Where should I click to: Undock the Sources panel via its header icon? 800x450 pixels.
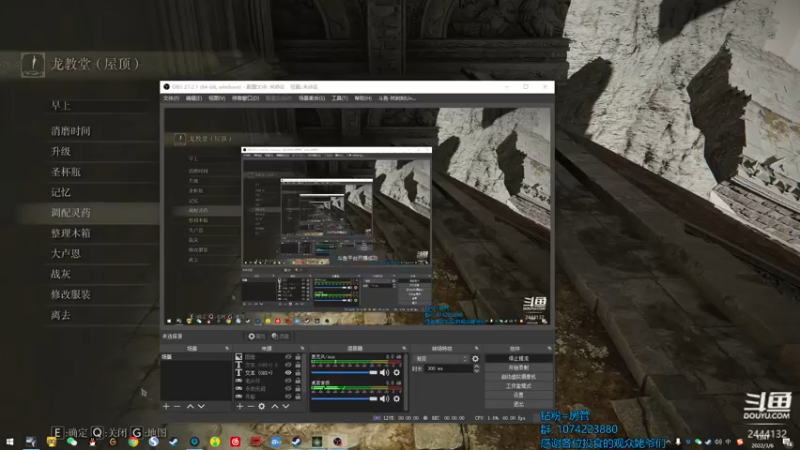click(x=302, y=348)
